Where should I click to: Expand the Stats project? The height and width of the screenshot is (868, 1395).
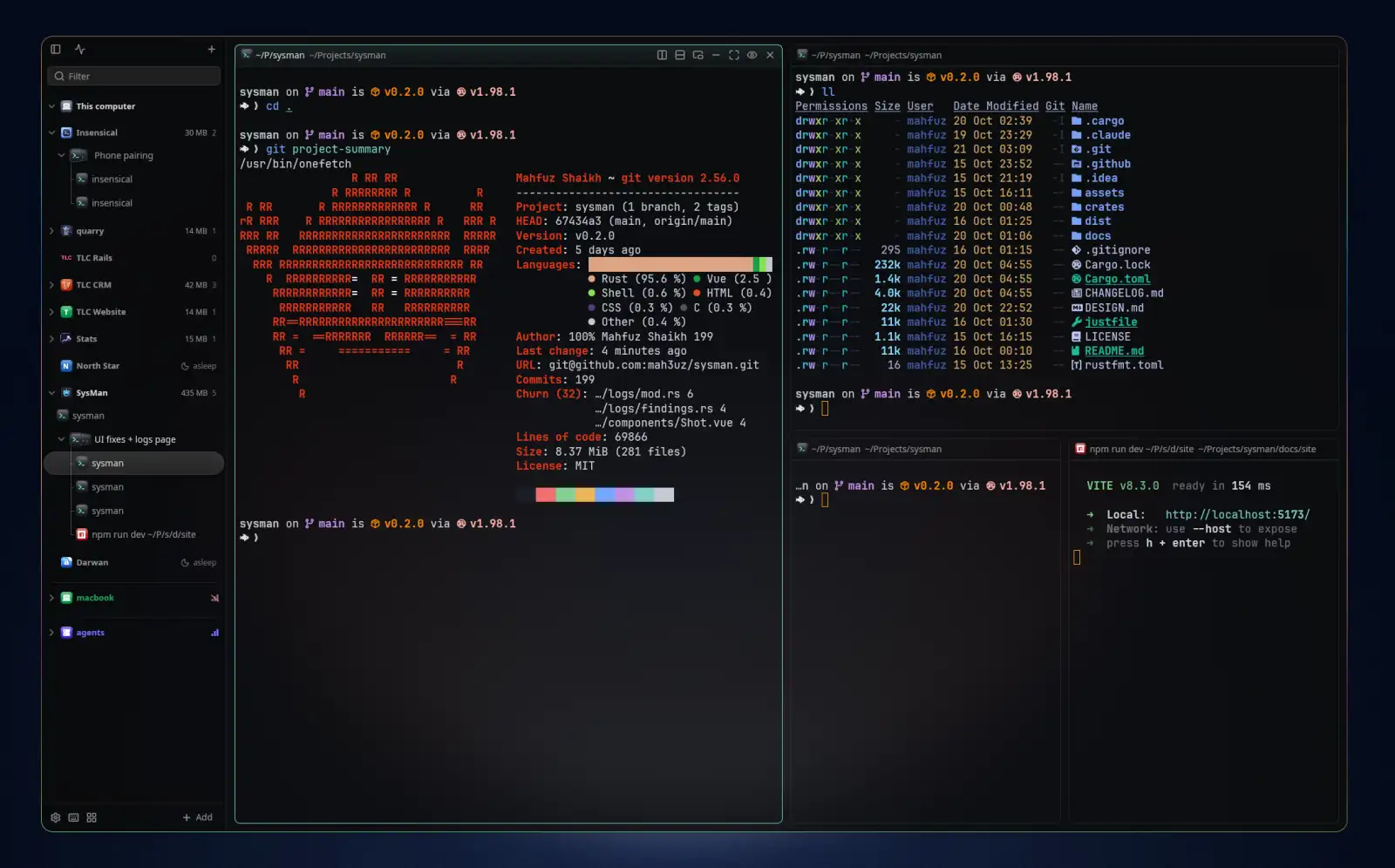52,339
